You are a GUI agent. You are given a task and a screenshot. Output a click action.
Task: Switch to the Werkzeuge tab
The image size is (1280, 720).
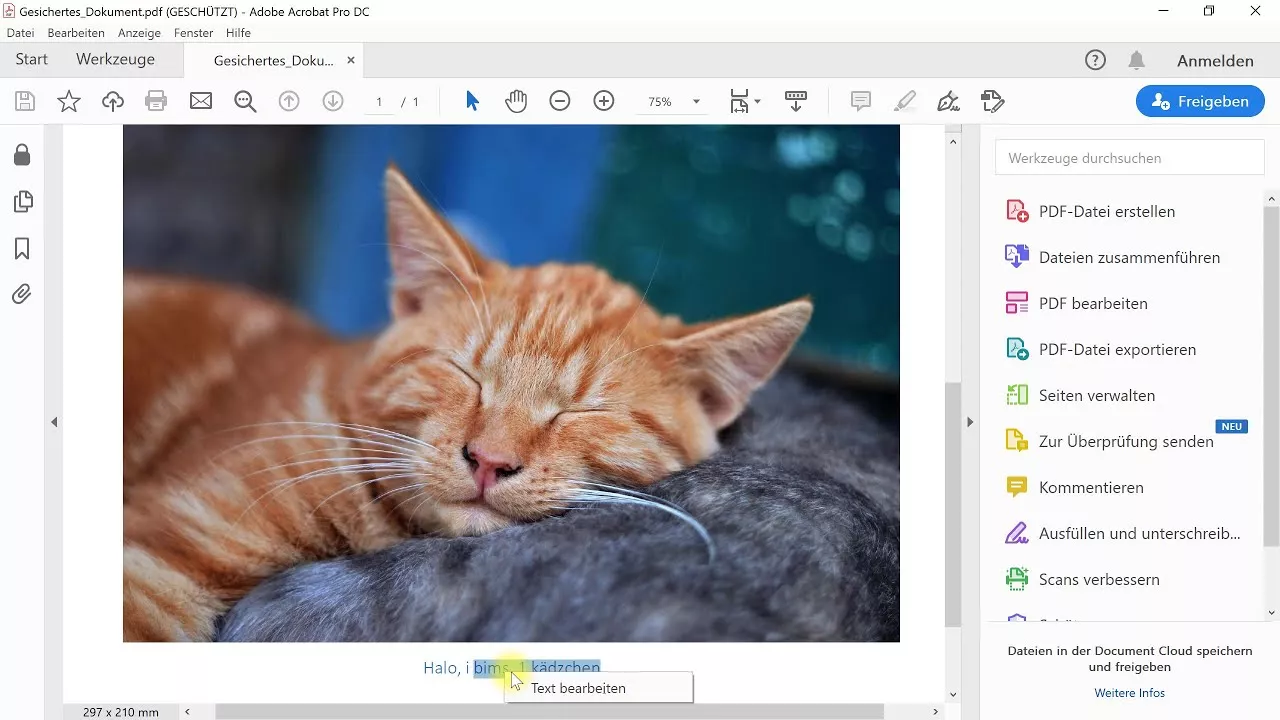(115, 60)
